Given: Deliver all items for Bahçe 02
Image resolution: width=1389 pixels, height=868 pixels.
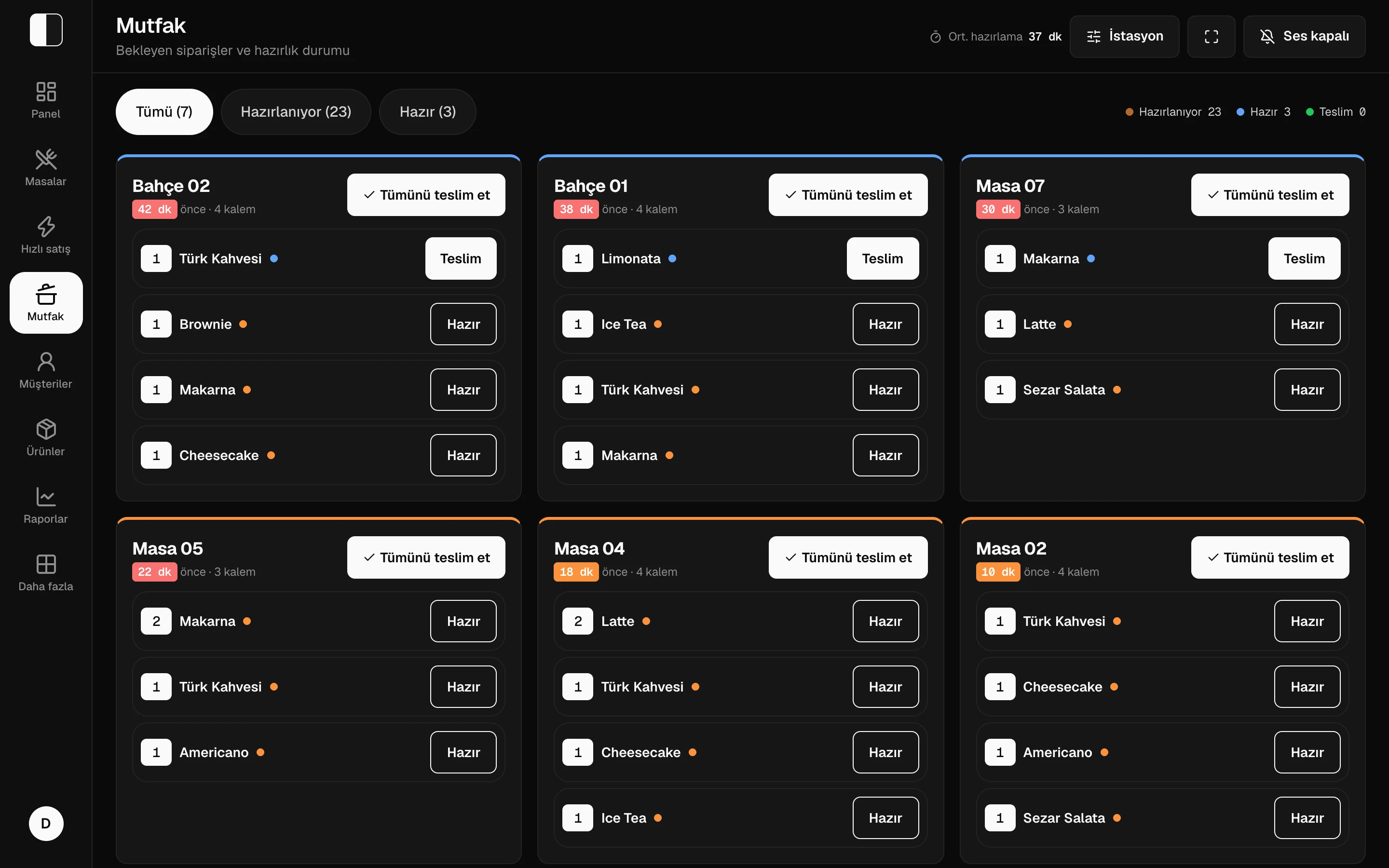Looking at the screenshot, I should click(x=426, y=195).
